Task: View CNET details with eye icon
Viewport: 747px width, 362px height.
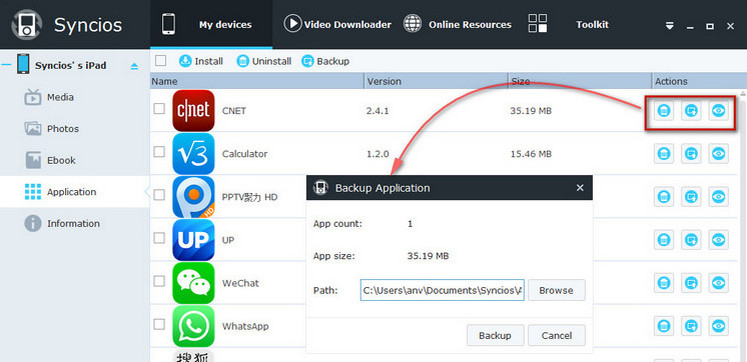Action: point(718,111)
